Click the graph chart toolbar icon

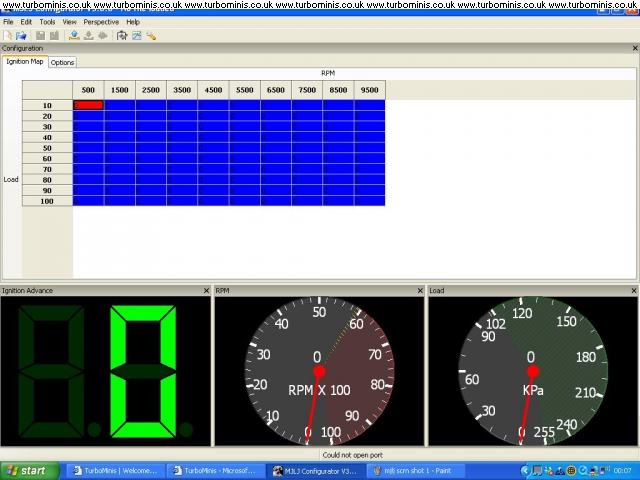(137, 36)
